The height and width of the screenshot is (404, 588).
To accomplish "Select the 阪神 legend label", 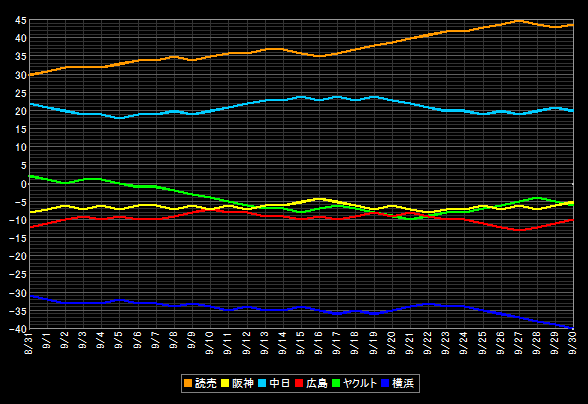I will [243, 383].
